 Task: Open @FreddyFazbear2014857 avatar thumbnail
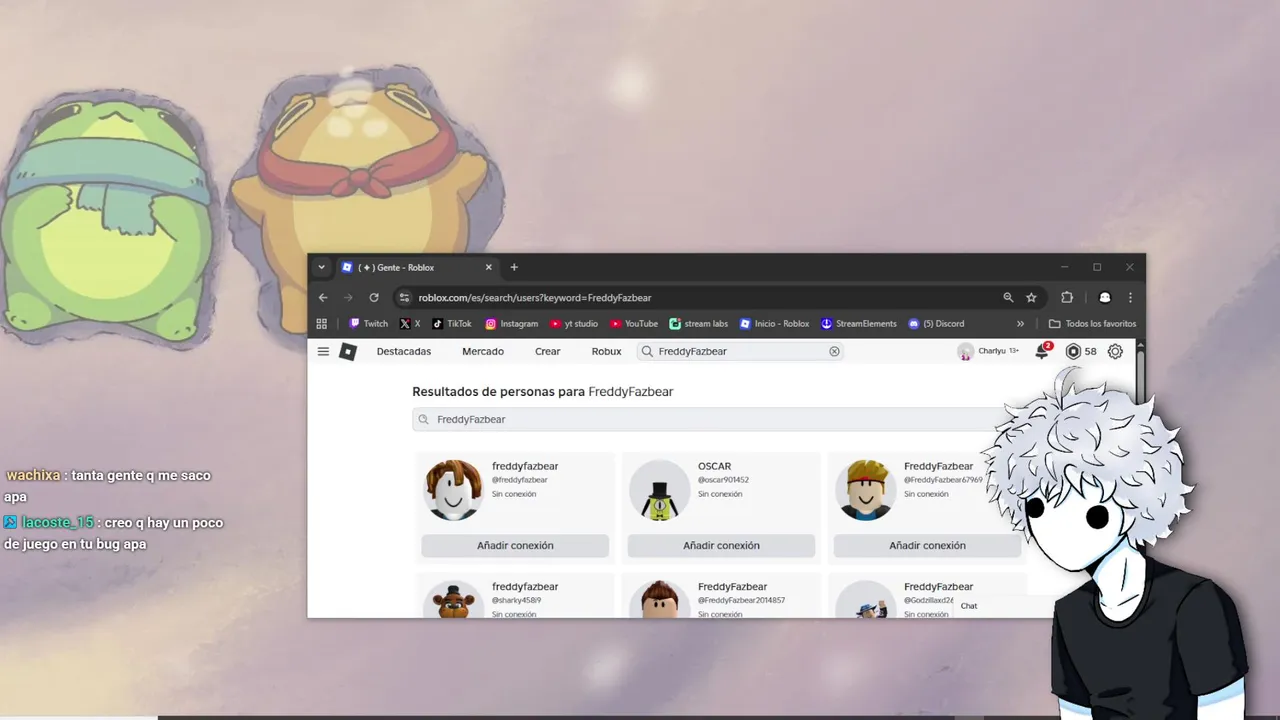[x=659, y=600]
